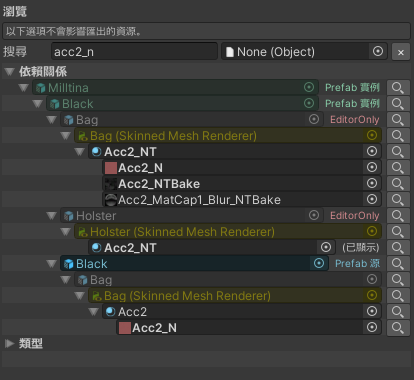Image resolution: width=414 pixels, height=380 pixels.
Task: Click the magnifier on Holster EditorOnly row
Action: click(x=398, y=216)
